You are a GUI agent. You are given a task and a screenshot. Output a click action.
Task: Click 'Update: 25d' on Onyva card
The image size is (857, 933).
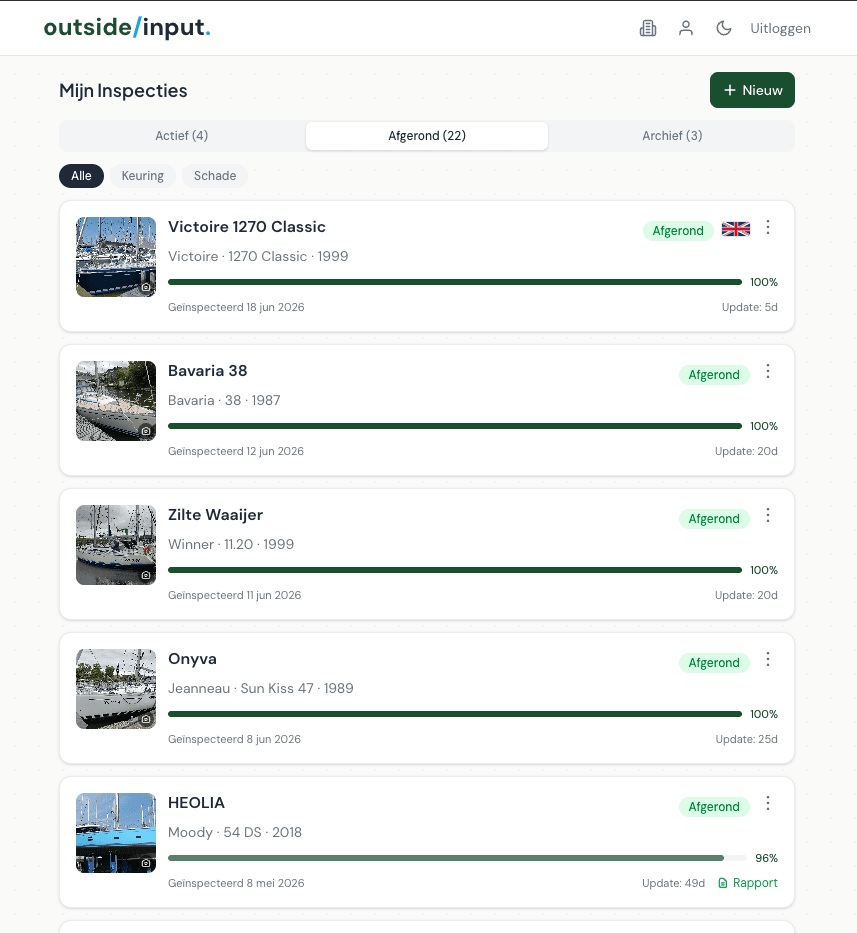point(746,739)
